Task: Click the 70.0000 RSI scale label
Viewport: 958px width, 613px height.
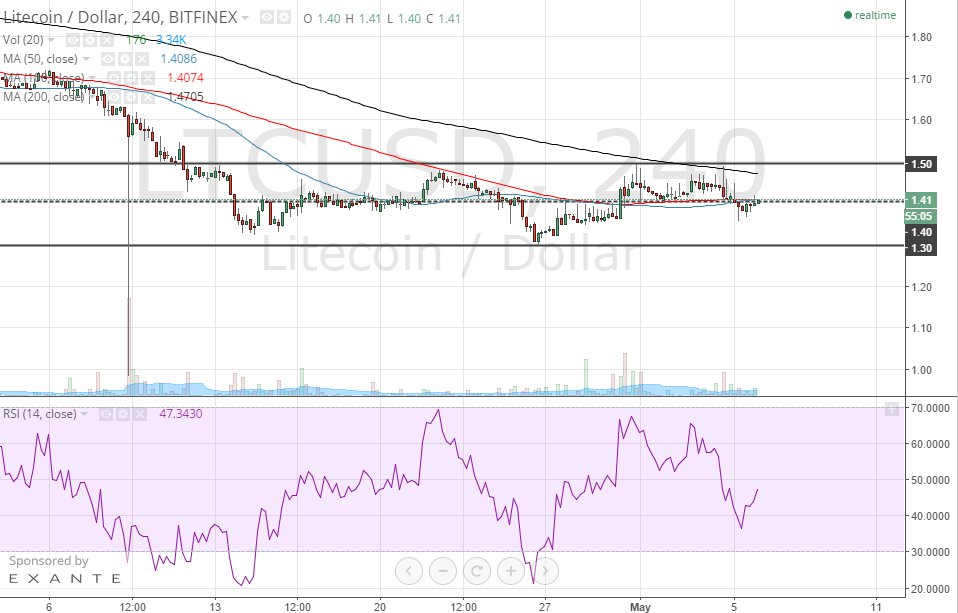Action: [x=930, y=408]
